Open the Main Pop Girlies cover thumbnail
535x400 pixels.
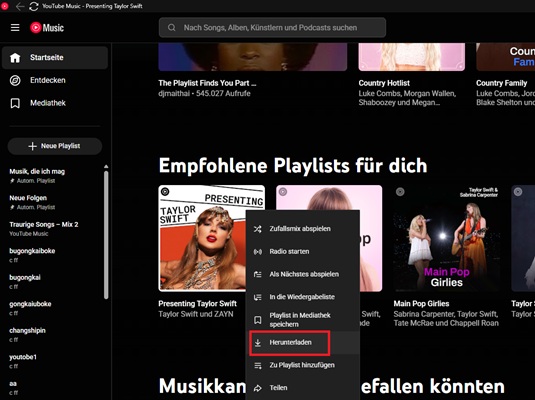click(447, 238)
